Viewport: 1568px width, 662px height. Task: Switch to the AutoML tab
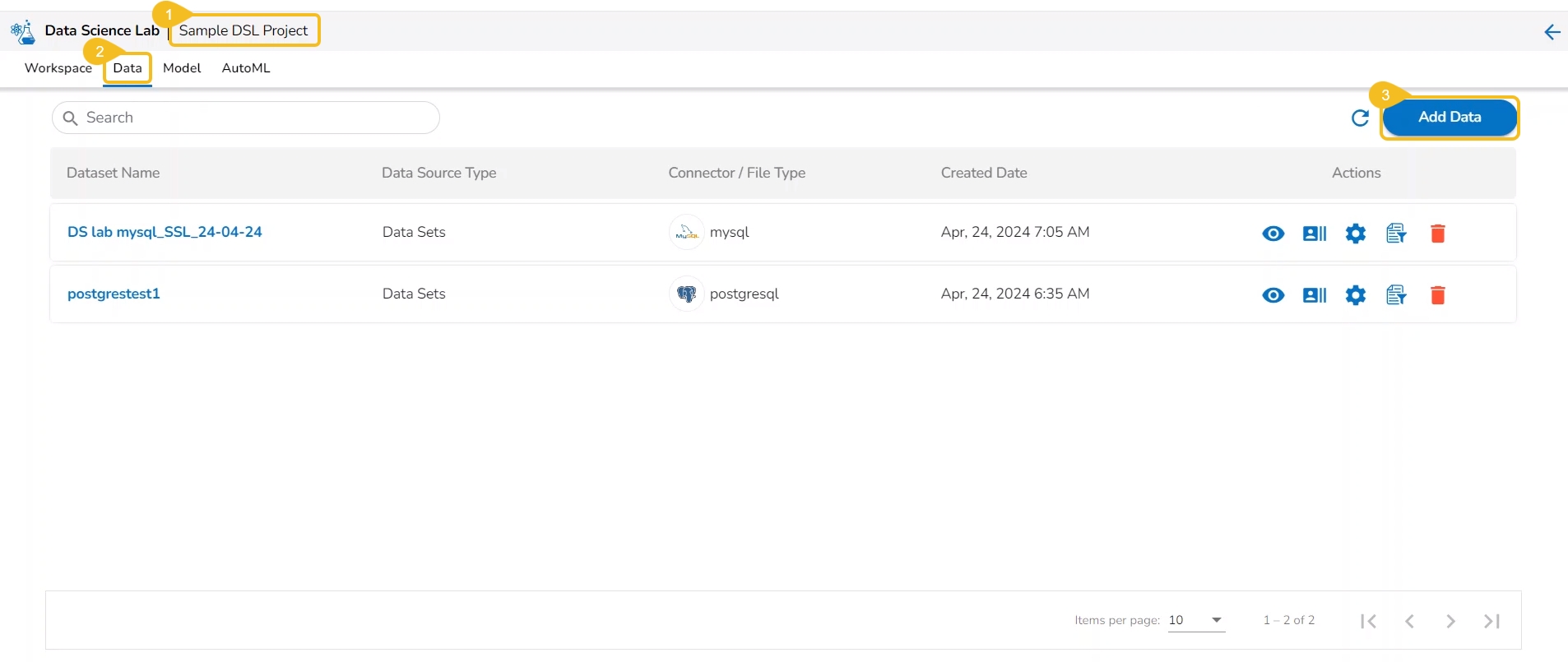click(x=246, y=68)
